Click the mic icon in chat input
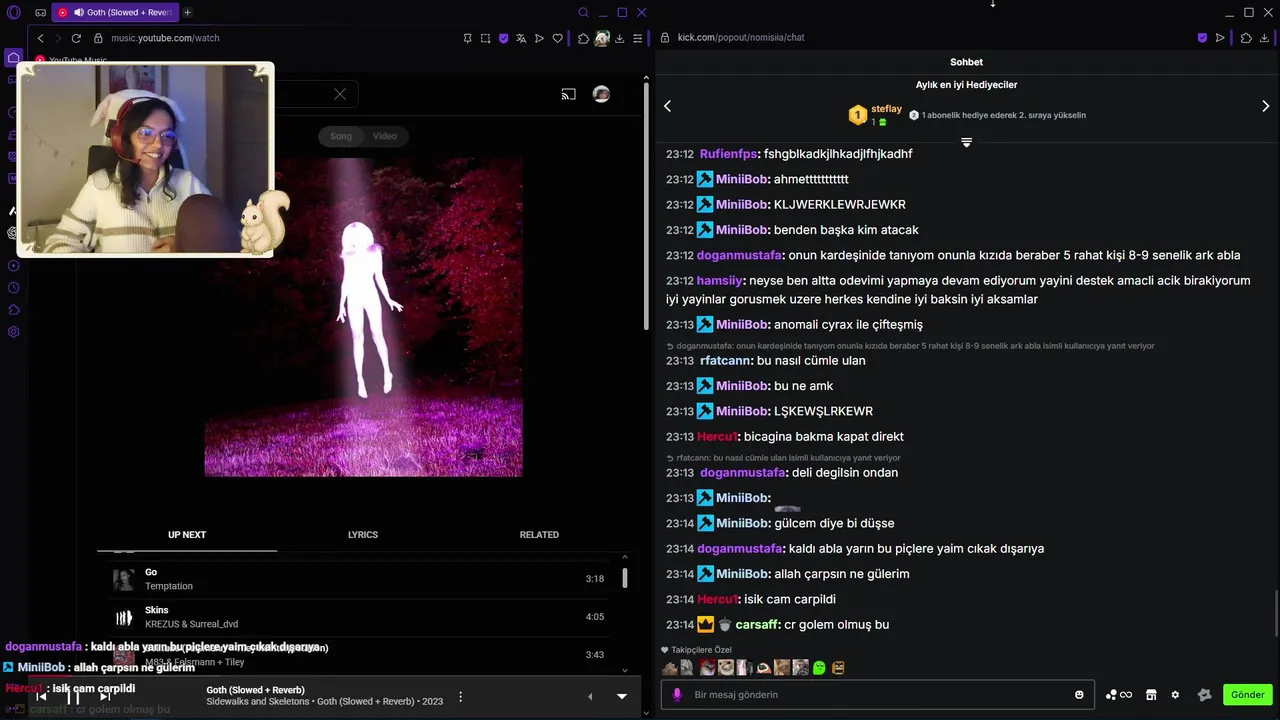This screenshot has height=720, width=1280. [x=677, y=694]
